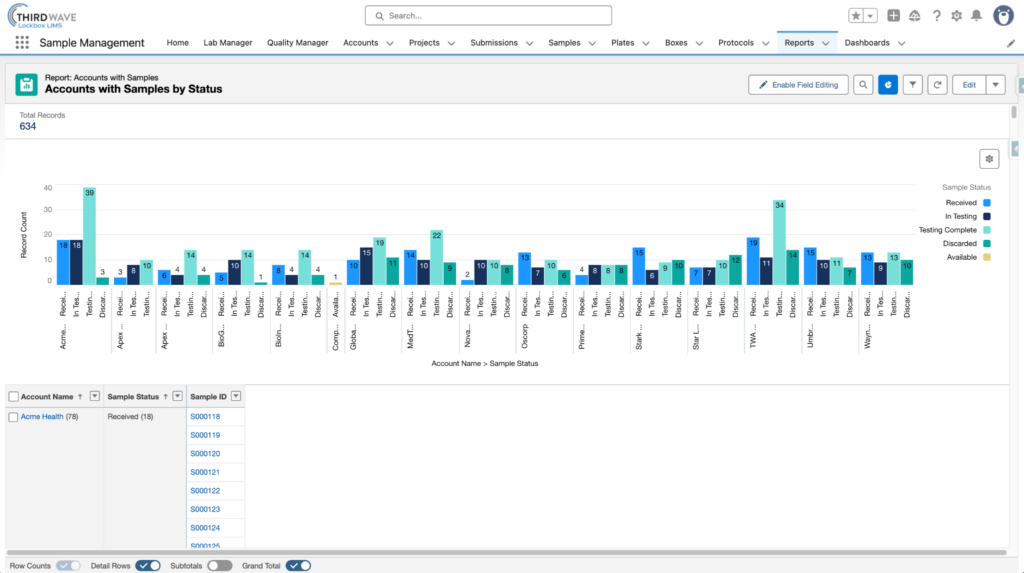The height and width of the screenshot is (573, 1024).
Task: Open the user profile avatar
Action: [x=1003, y=15]
